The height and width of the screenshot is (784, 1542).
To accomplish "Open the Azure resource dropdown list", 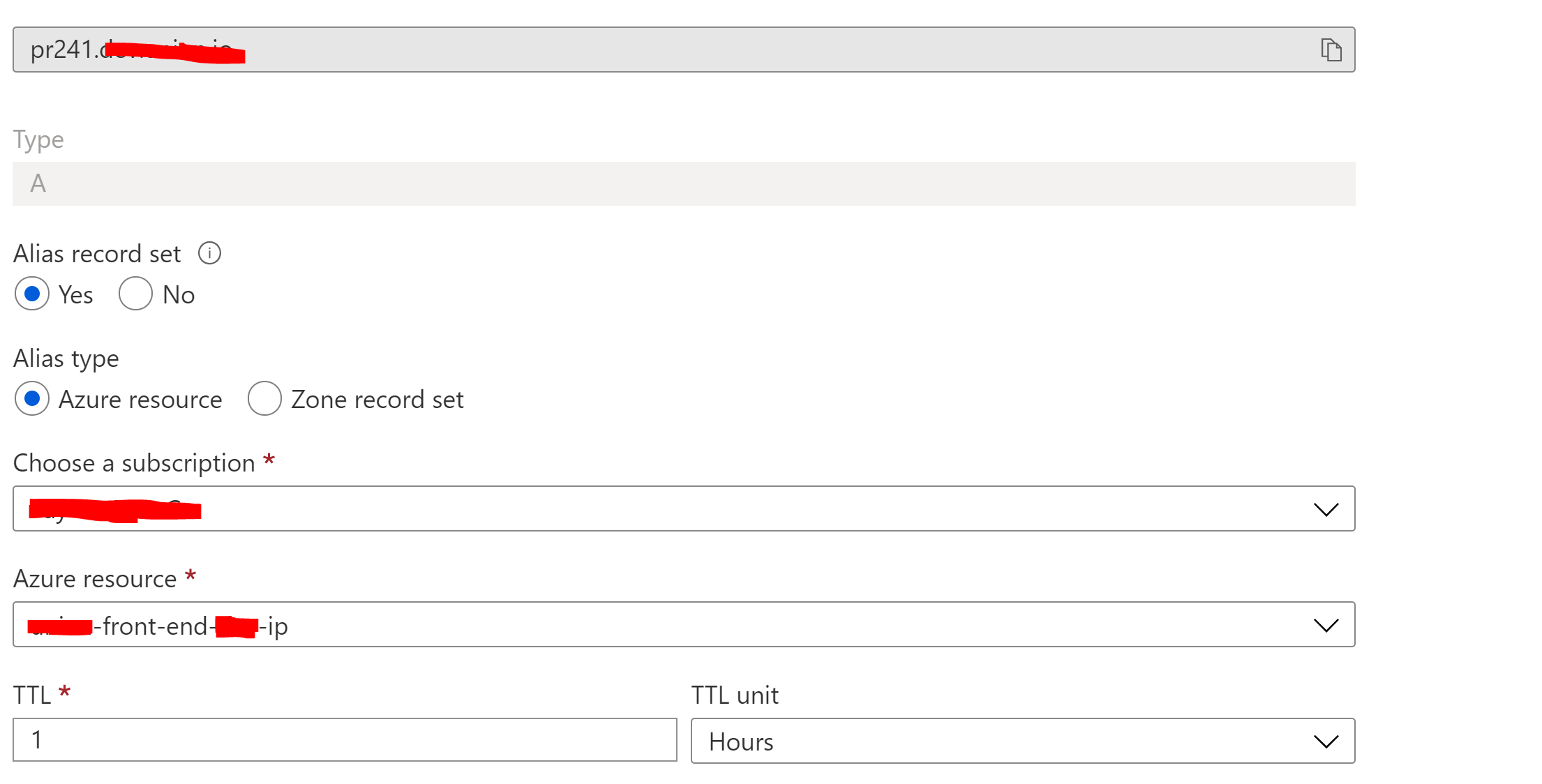I will [1325, 624].
